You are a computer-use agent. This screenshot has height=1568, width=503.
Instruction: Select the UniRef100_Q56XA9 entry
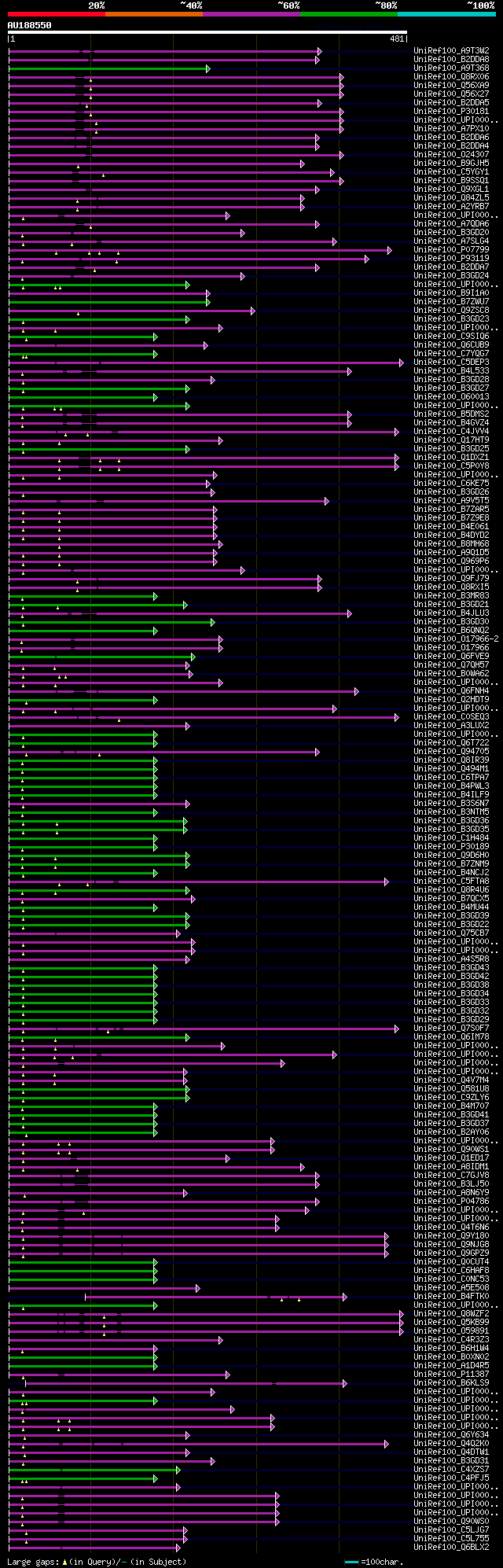coord(451,85)
